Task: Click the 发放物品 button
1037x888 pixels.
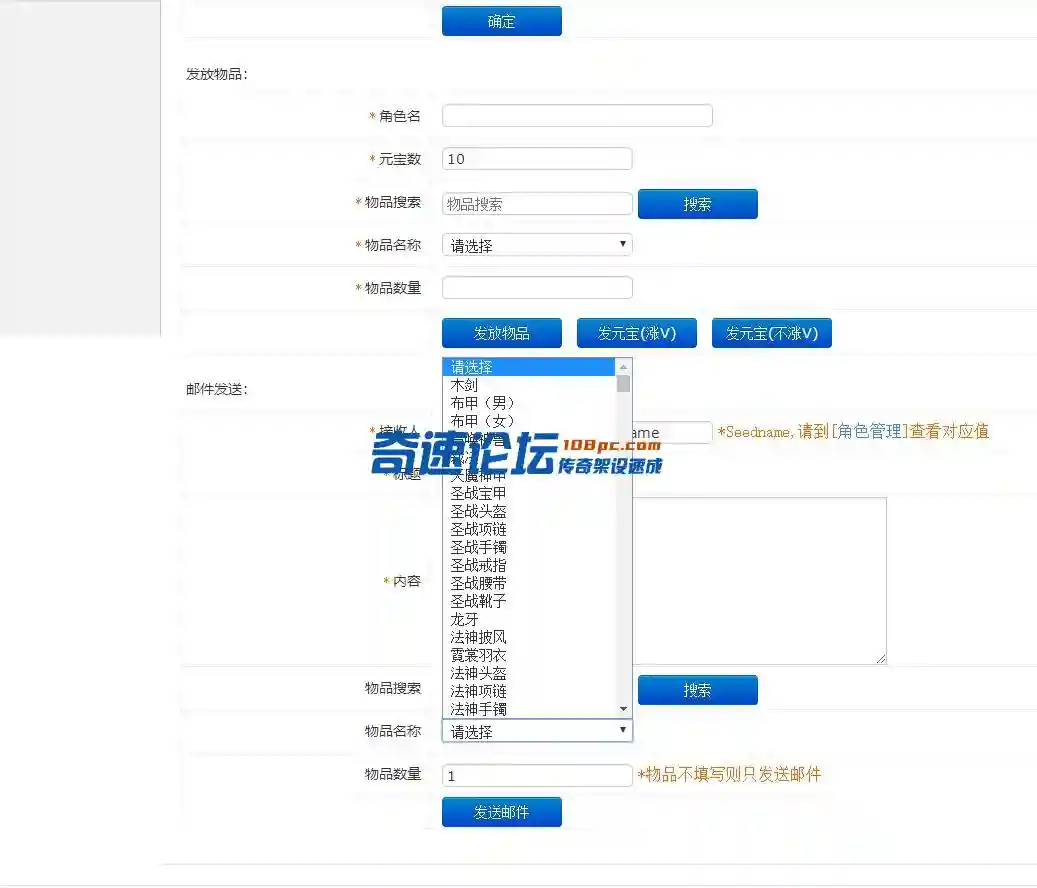Action: 501,333
